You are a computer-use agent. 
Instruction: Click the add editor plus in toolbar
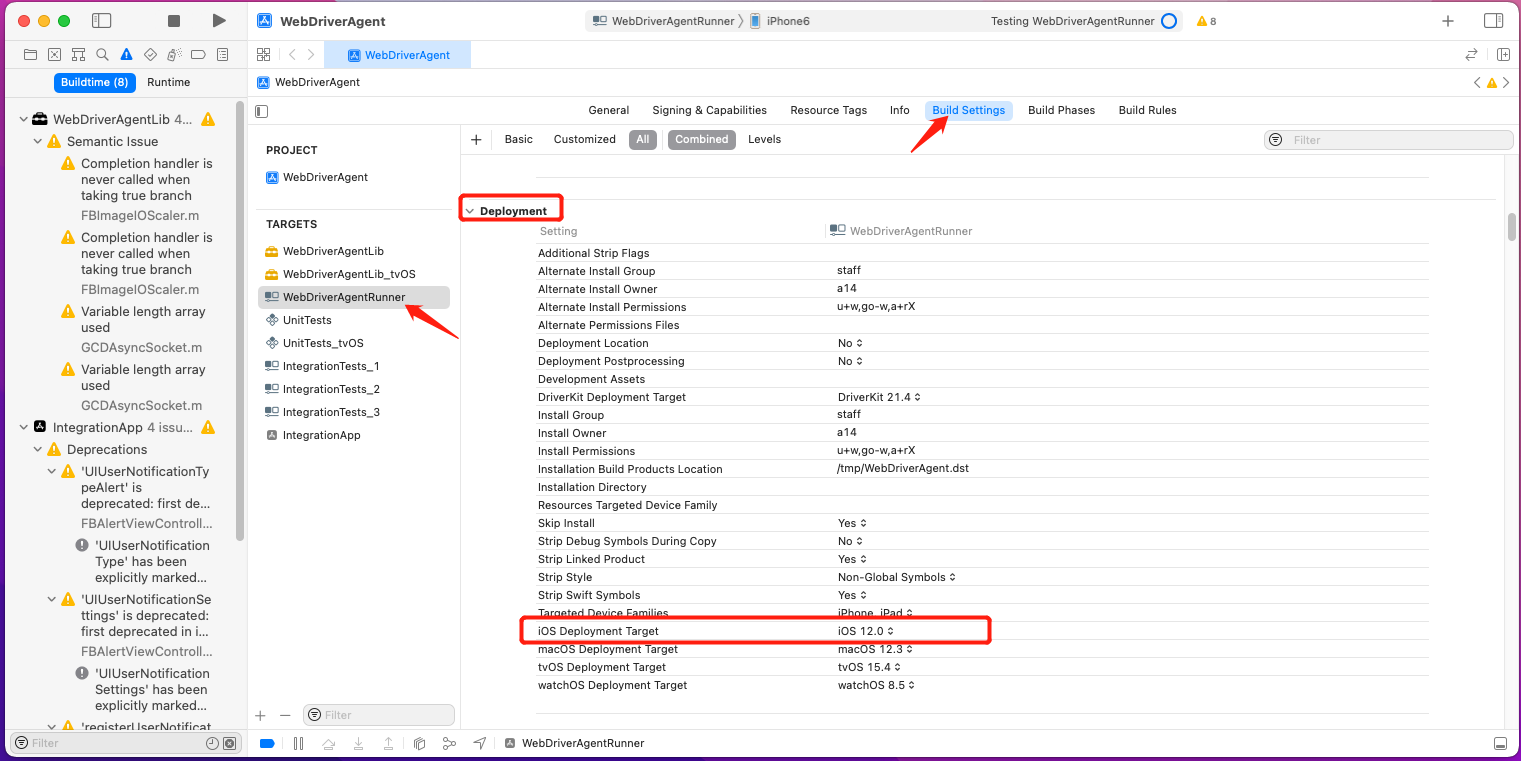[x=1447, y=21]
